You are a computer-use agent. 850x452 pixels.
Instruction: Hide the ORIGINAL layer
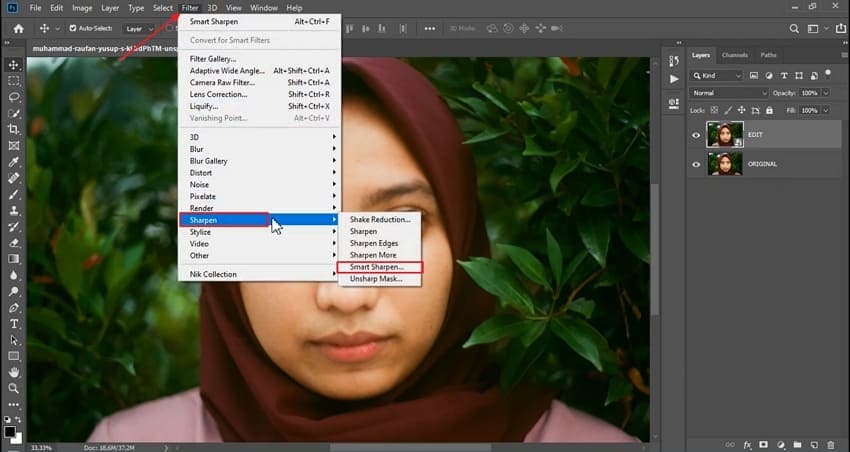tap(696, 164)
